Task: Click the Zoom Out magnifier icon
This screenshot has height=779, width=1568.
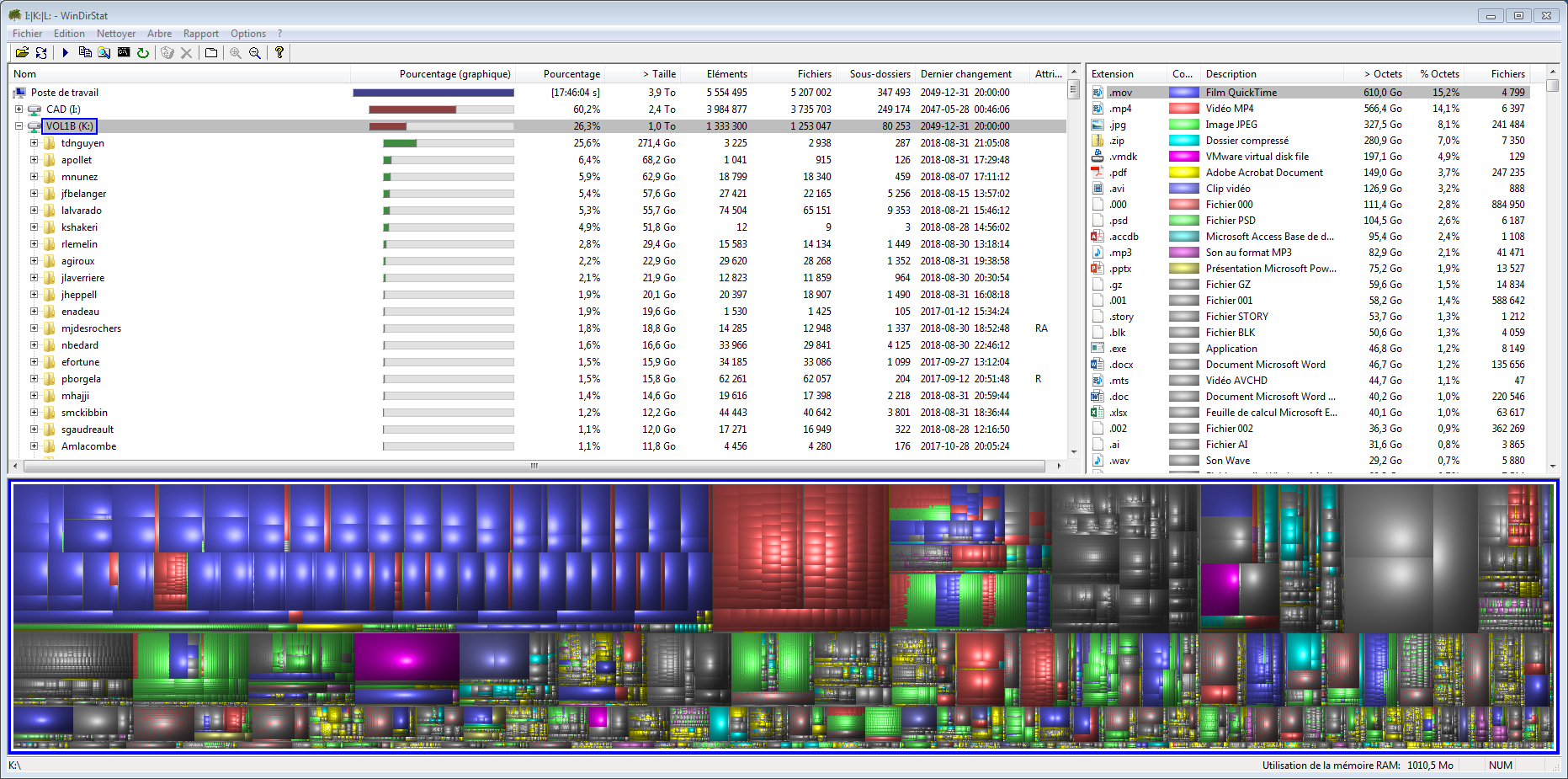Action: pyautogui.click(x=255, y=52)
